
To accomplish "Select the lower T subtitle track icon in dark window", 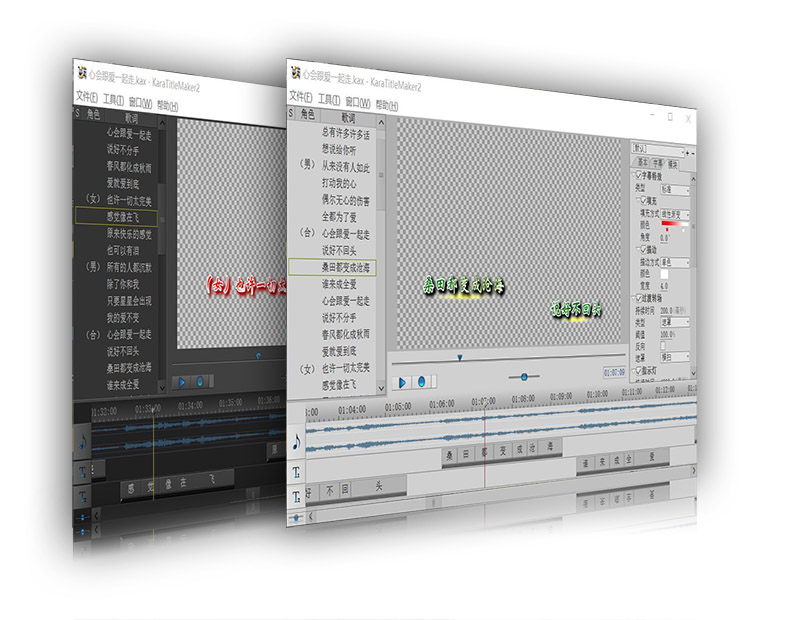I will (83, 495).
